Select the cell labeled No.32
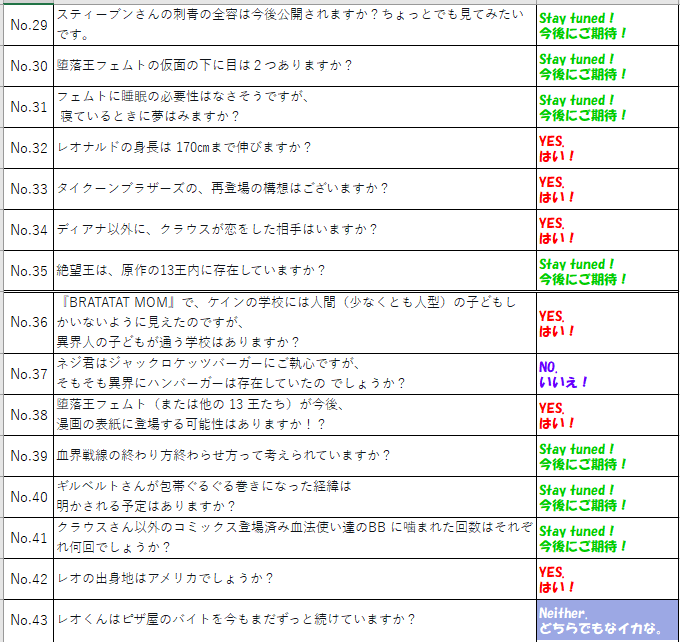680x642 pixels. tap(29, 148)
